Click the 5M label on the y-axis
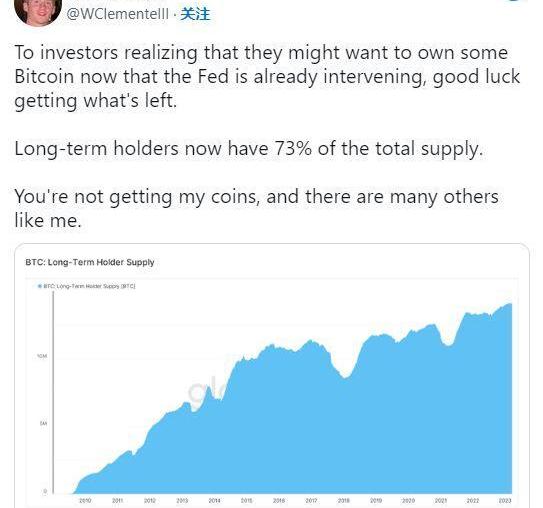 43,424
